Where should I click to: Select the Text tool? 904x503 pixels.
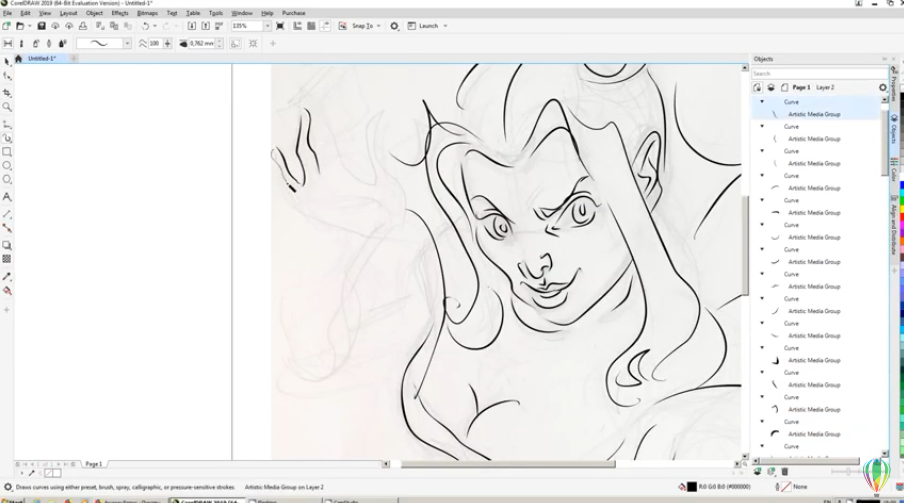[x=7, y=198]
